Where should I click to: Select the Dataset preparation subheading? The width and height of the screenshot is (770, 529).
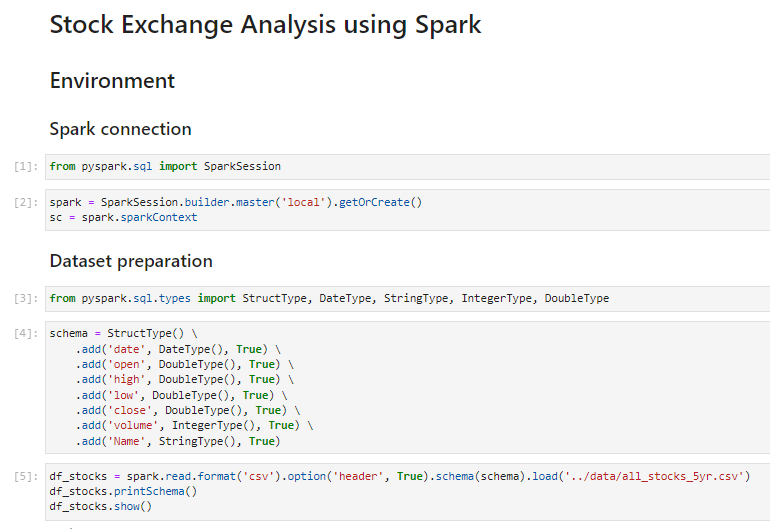pyautogui.click(x=131, y=261)
